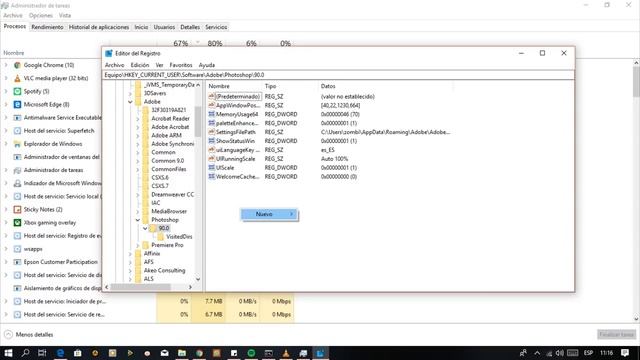The image size is (640, 360).
Task: Open the Ayuda menu in the registry editor
Action: [207, 65]
